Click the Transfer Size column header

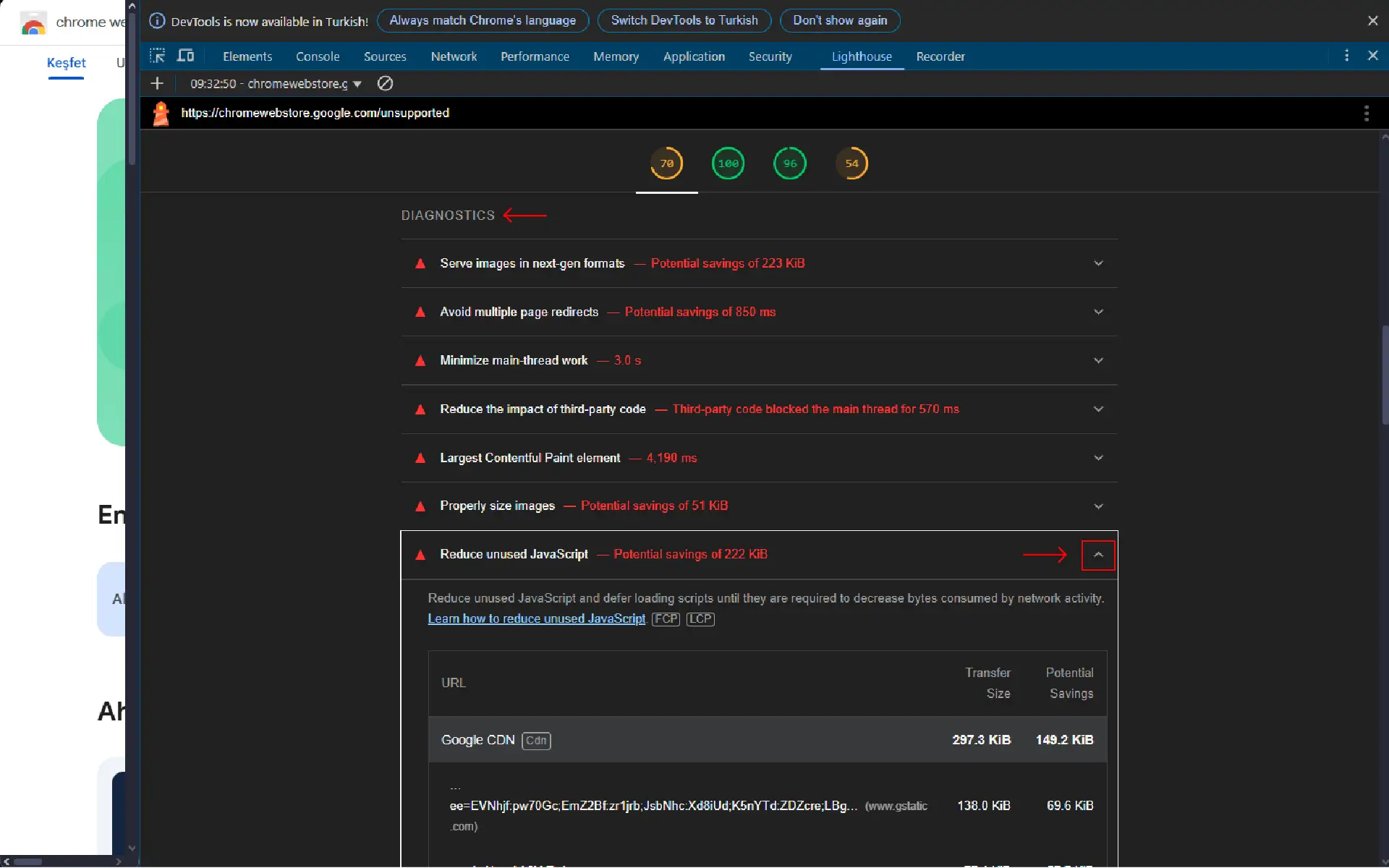tap(987, 683)
